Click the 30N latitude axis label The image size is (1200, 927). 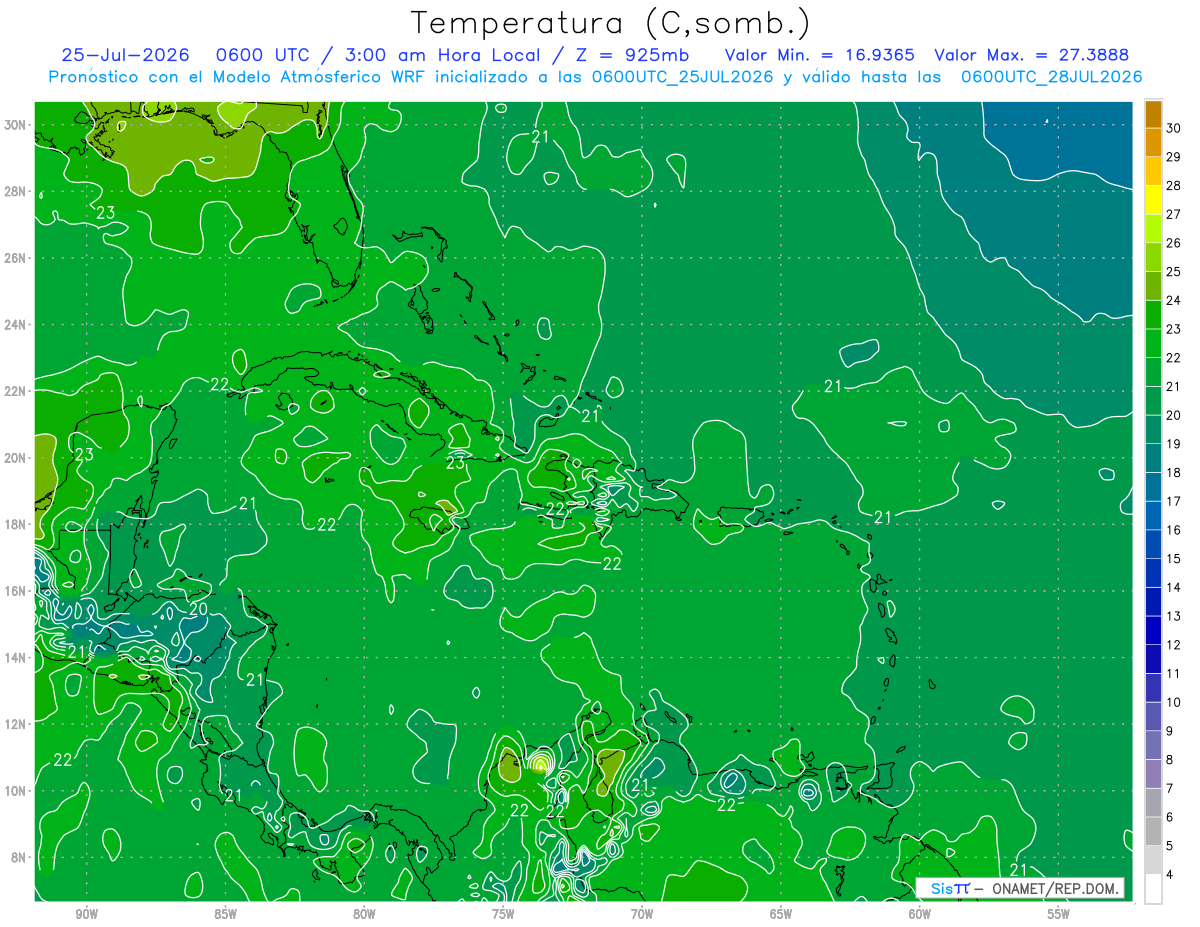click(16, 125)
